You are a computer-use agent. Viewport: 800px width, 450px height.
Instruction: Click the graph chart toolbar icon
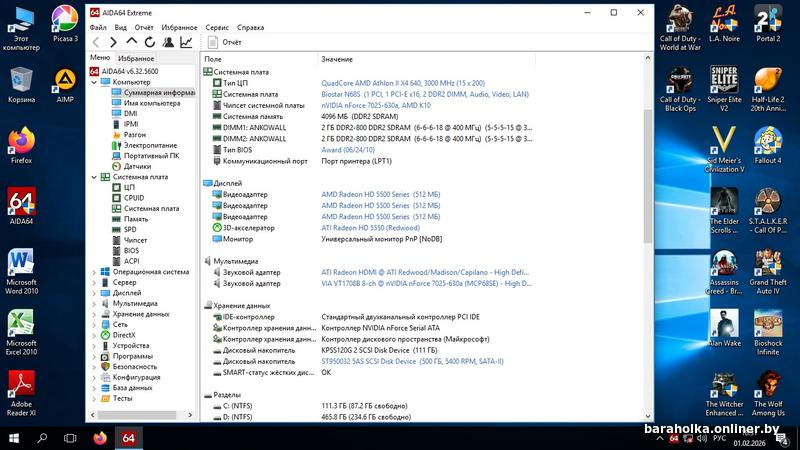[x=185, y=42]
